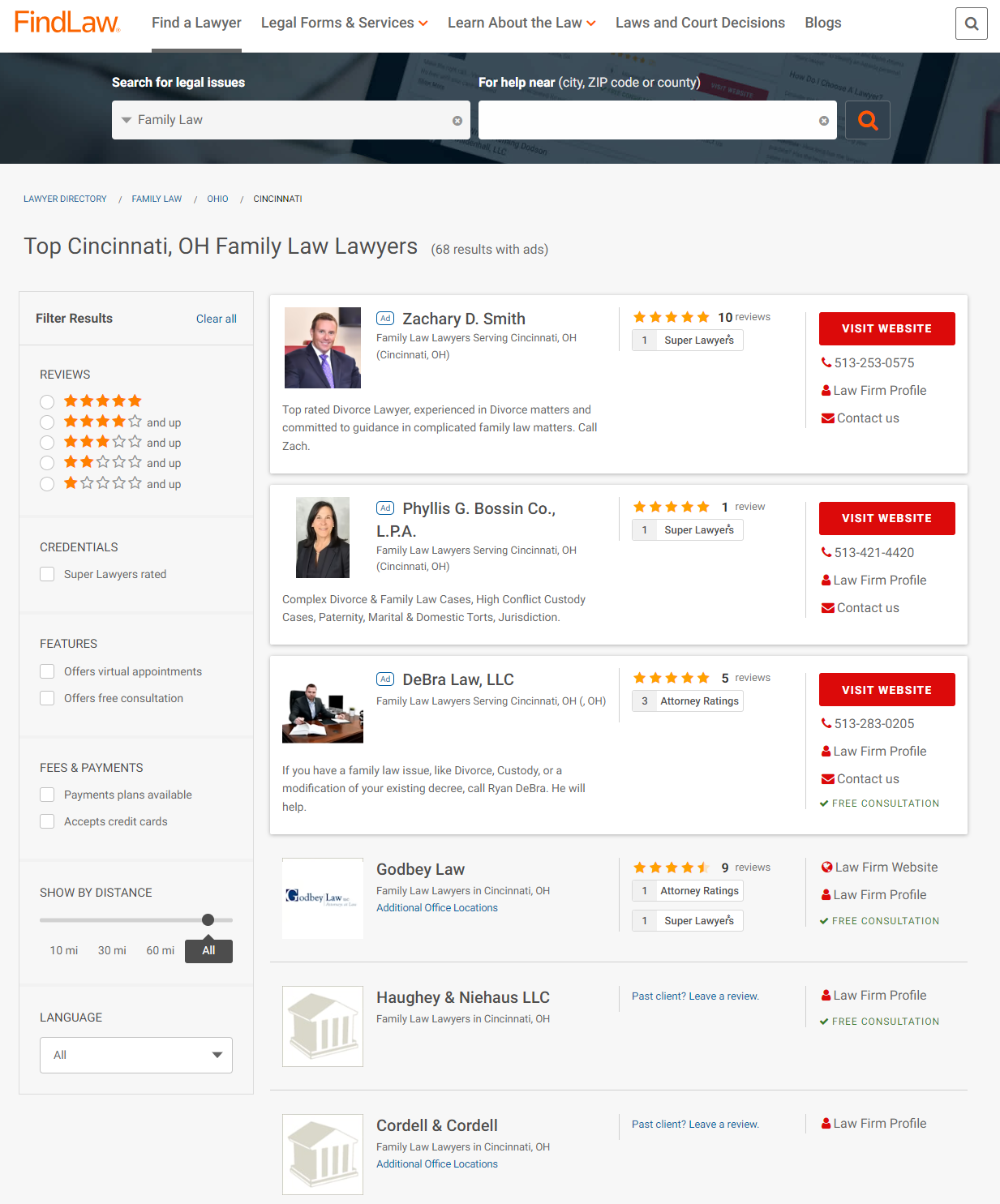Call 513-283-0205 phone icon link
The height and width of the screenshot is (1204, 1000).
867,724
